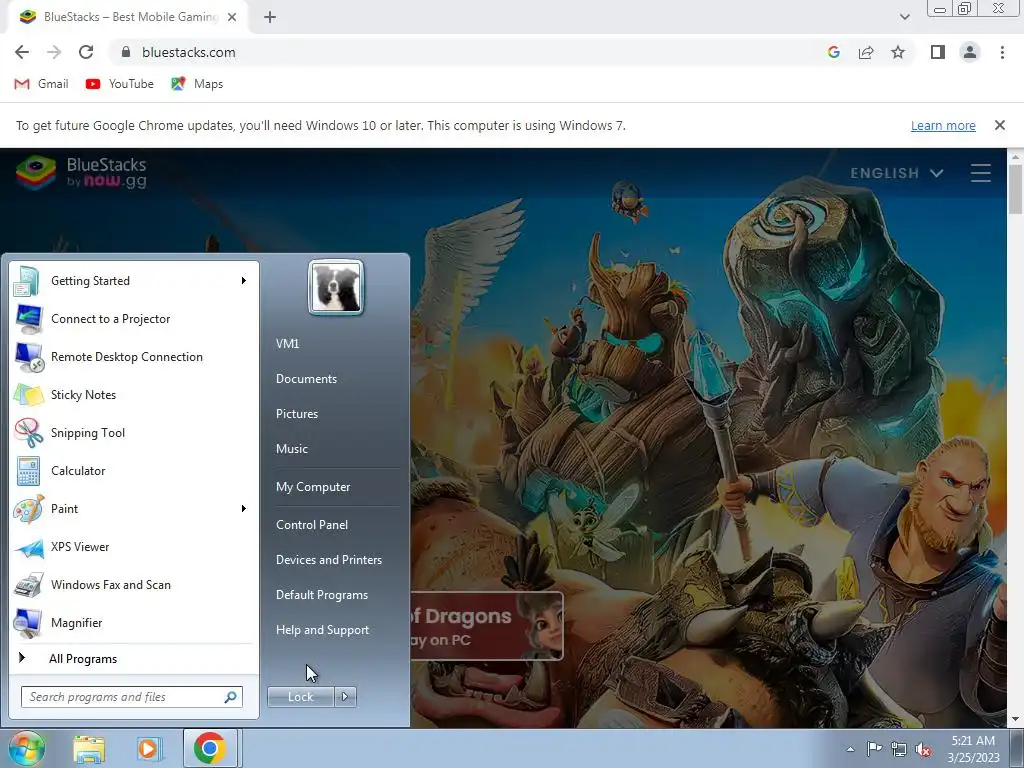Expand Paint recent files arrow

pyautogui.click(x=244, y=509)
